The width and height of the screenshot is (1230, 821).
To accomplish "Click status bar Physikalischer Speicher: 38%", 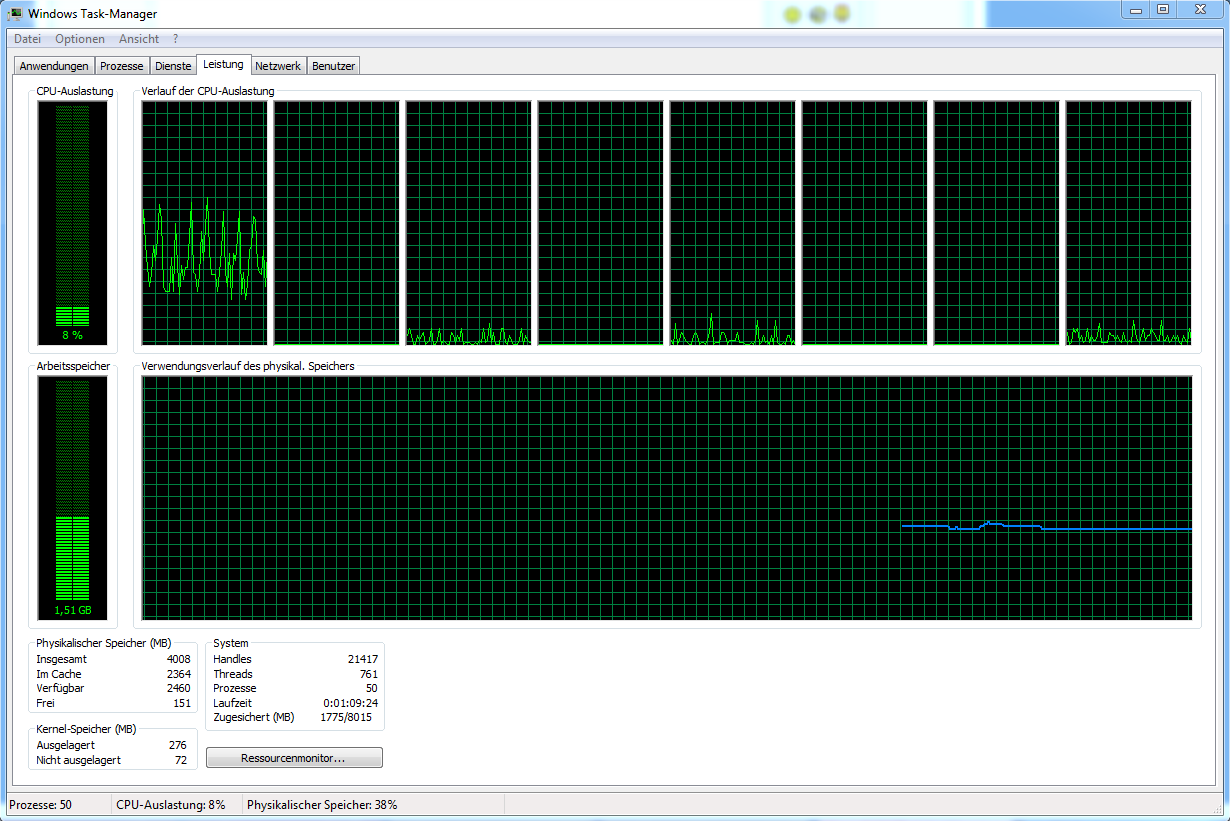I will 322,804.
